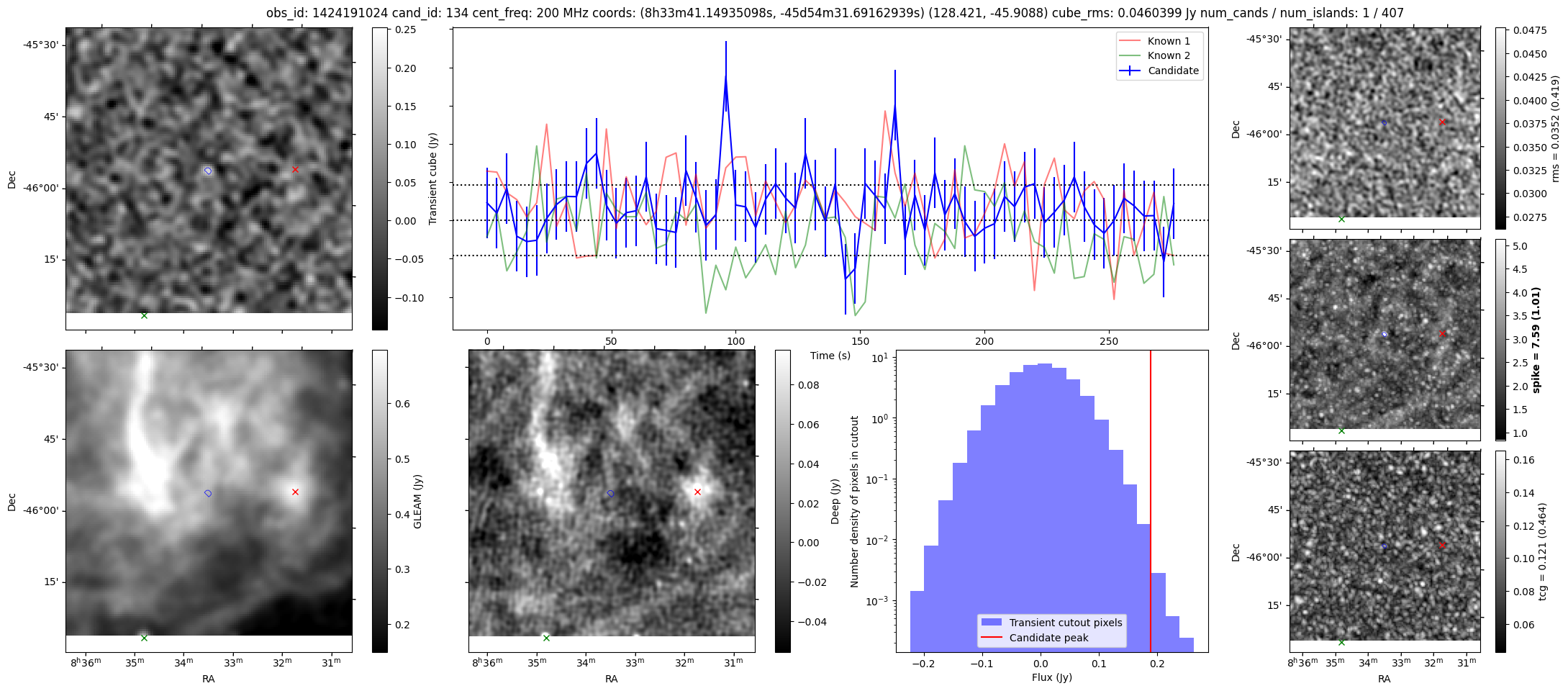The height and width of the screenshot is (691, 1568).
Task: Click the obs_id title text at the top
Action: click(835, 13)
